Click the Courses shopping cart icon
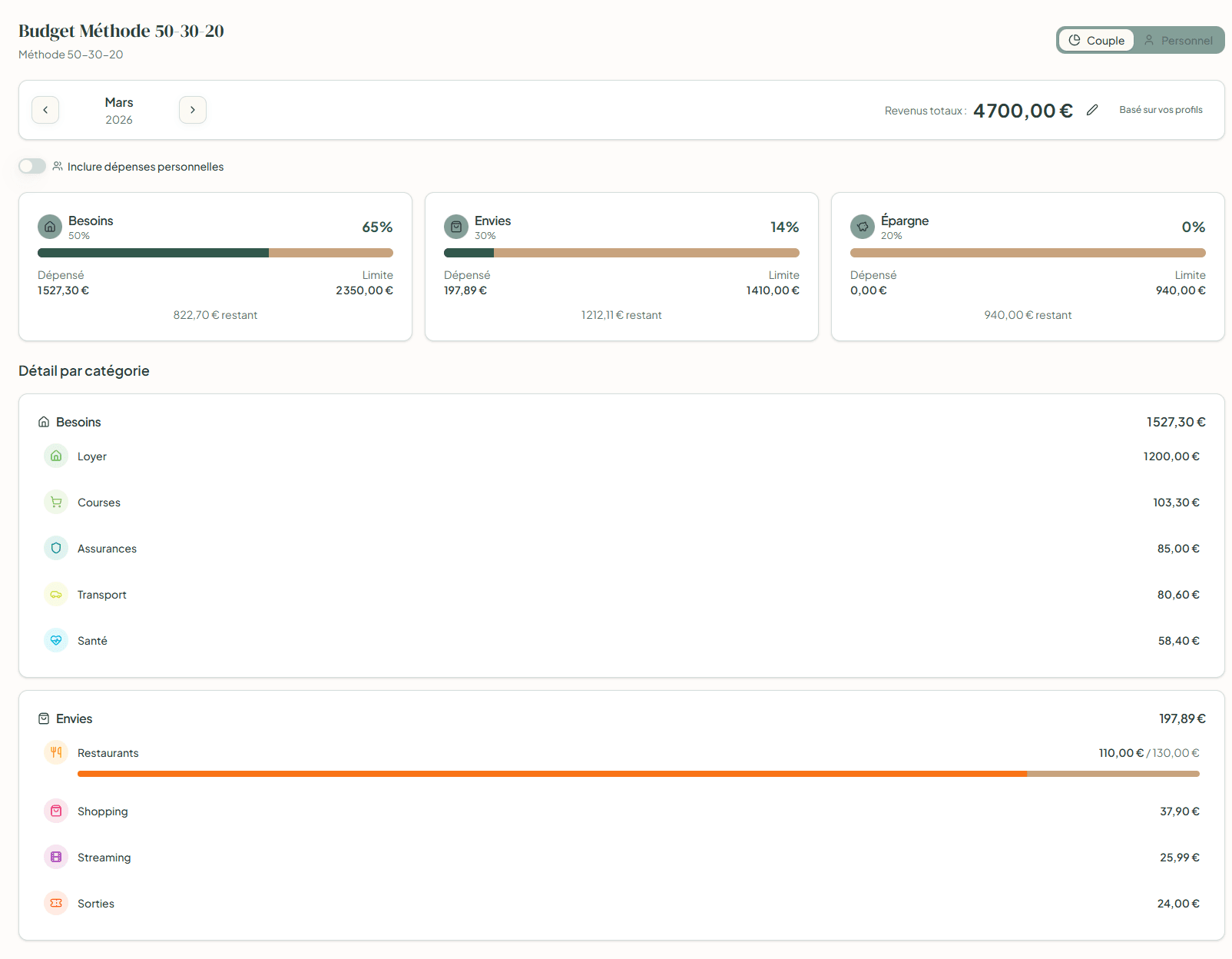The width and height of the screenshot is (1232, 959). (x=56, y=503)
